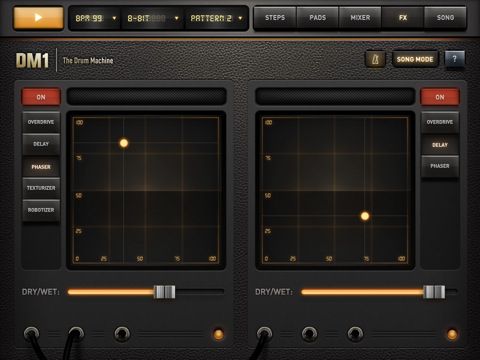Click the orange indicator LED of left unit

pyautogui.click(x=218, y=334)
